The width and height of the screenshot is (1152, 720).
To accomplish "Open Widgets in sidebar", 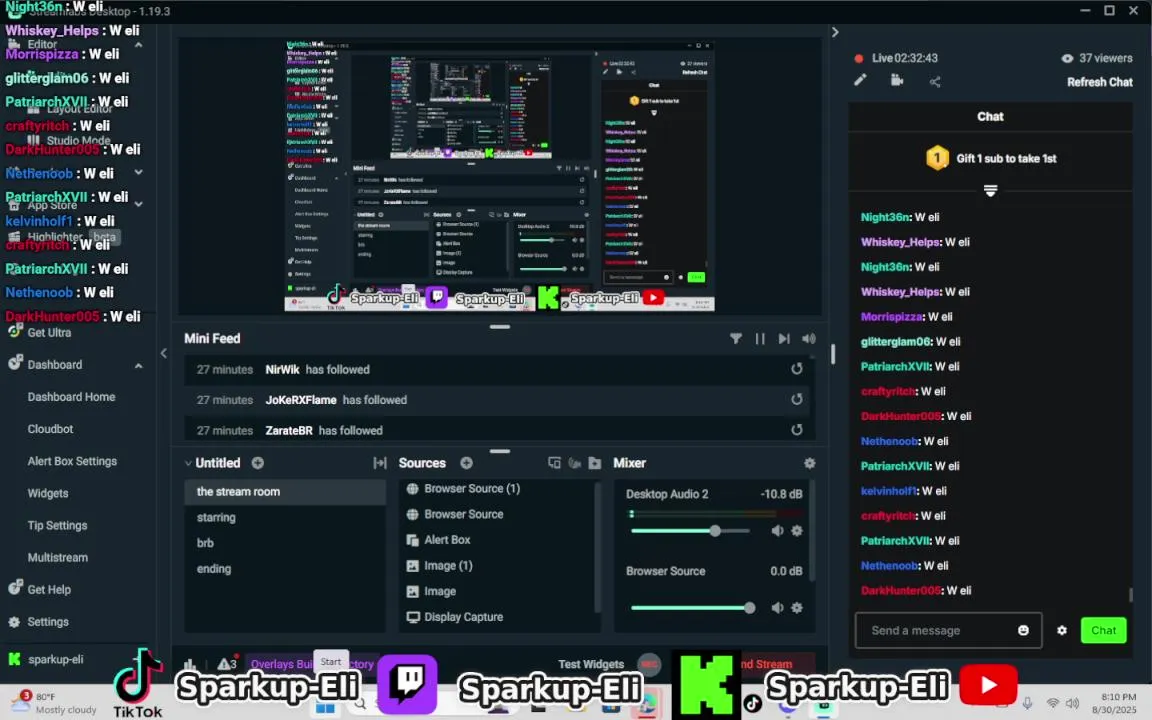I will [x=48, y=494].
